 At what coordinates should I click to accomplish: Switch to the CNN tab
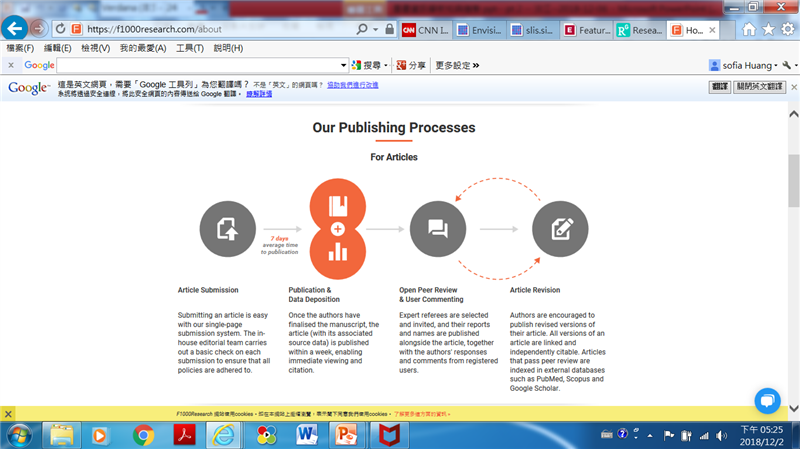point(425,30)
